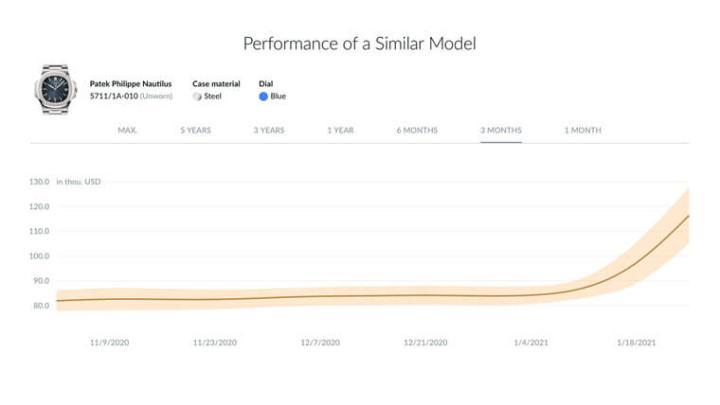Viewport: 720px width, 405px height.
Task: Click the Blue dial color swatch
Action: [264, 96]
